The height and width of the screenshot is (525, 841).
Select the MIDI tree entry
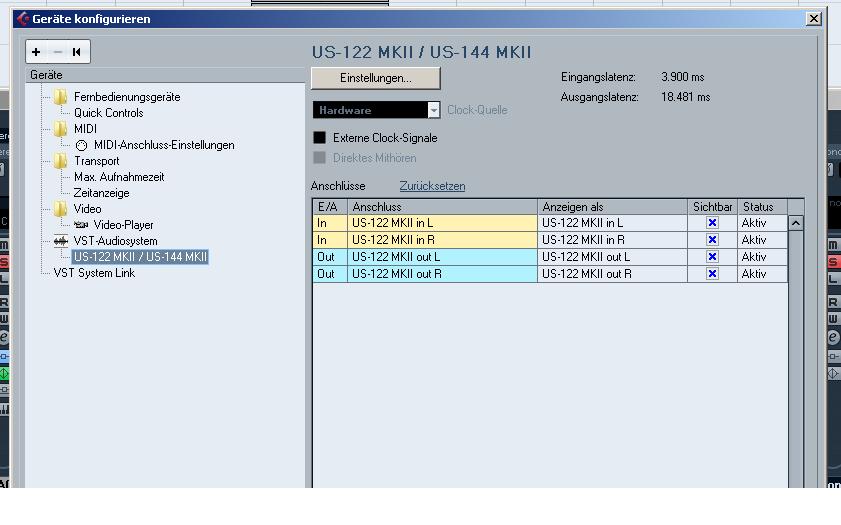pos(85,129)
